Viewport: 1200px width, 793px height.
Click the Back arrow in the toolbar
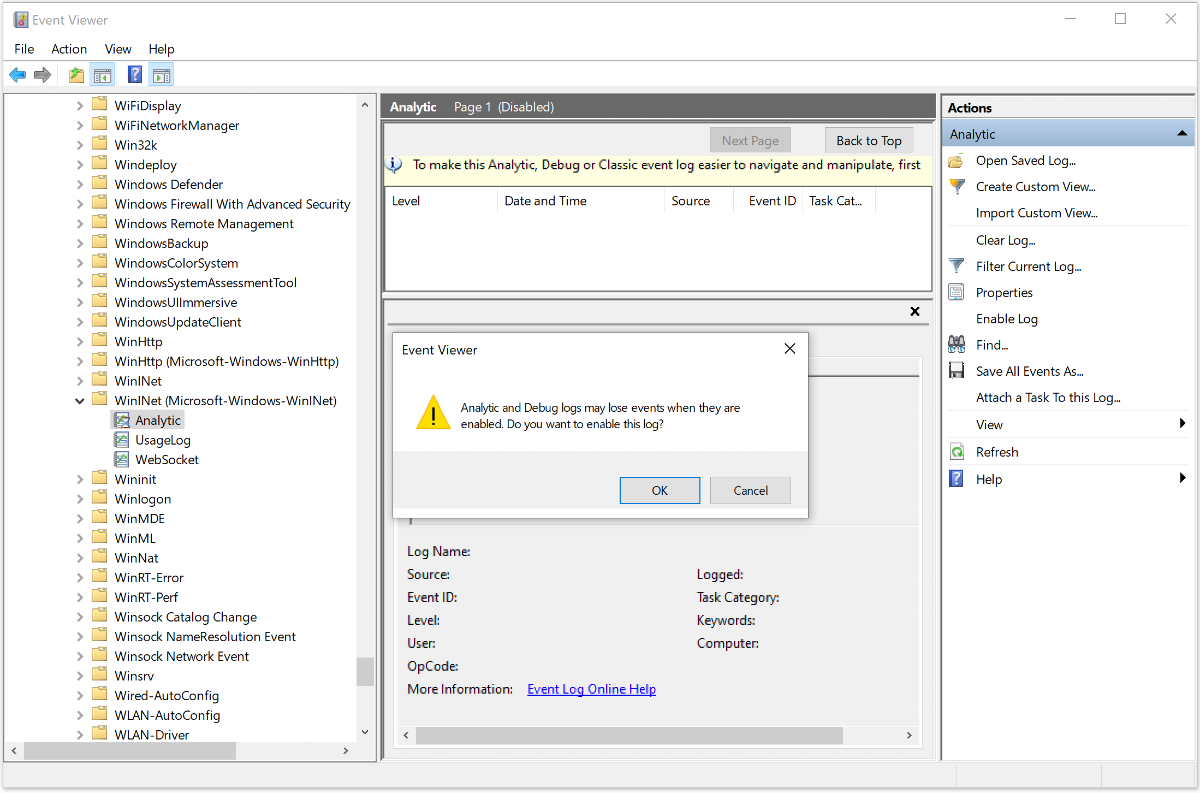pos(18,75)
